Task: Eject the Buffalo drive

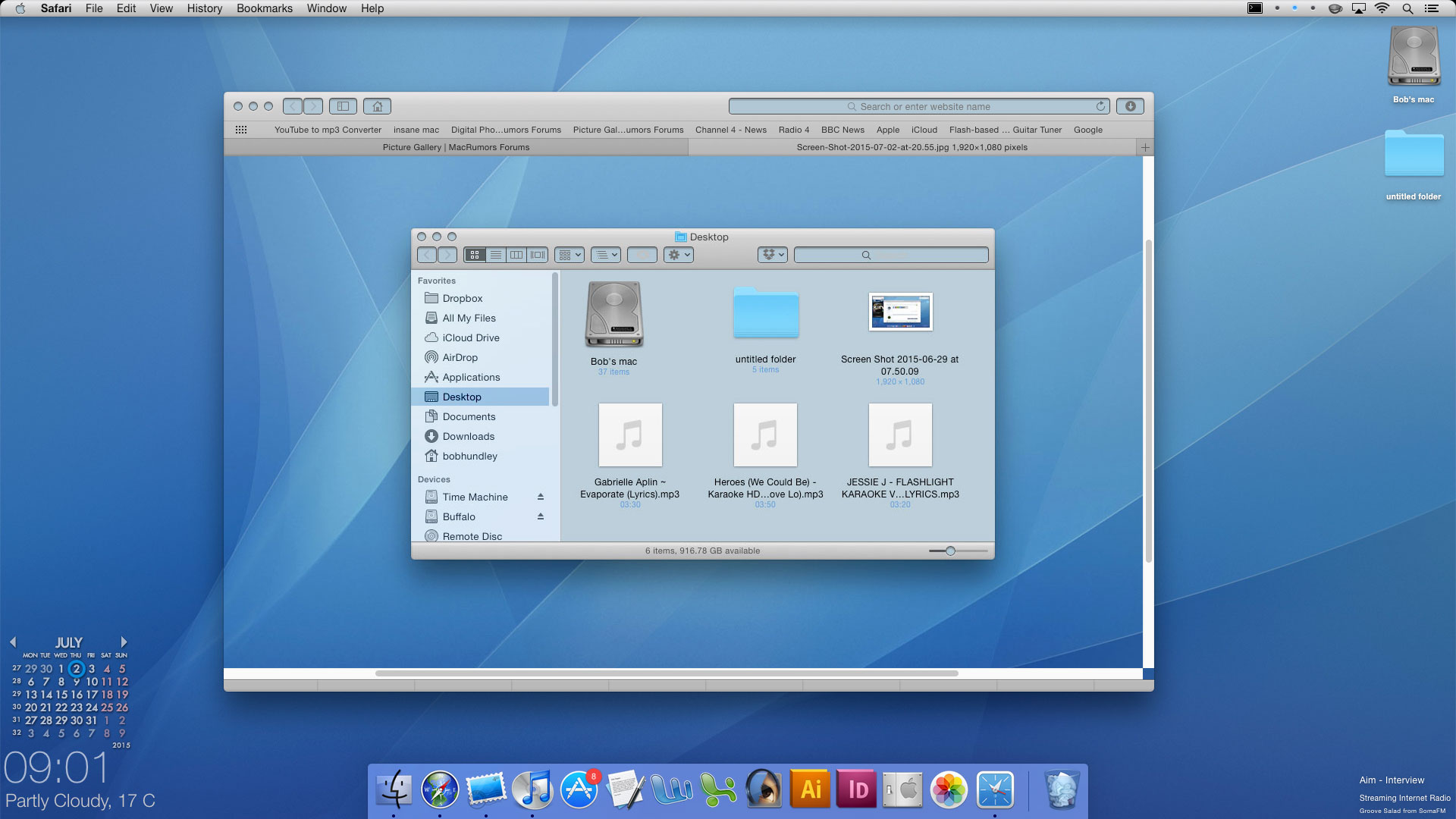Action: (x=541, y=516)
